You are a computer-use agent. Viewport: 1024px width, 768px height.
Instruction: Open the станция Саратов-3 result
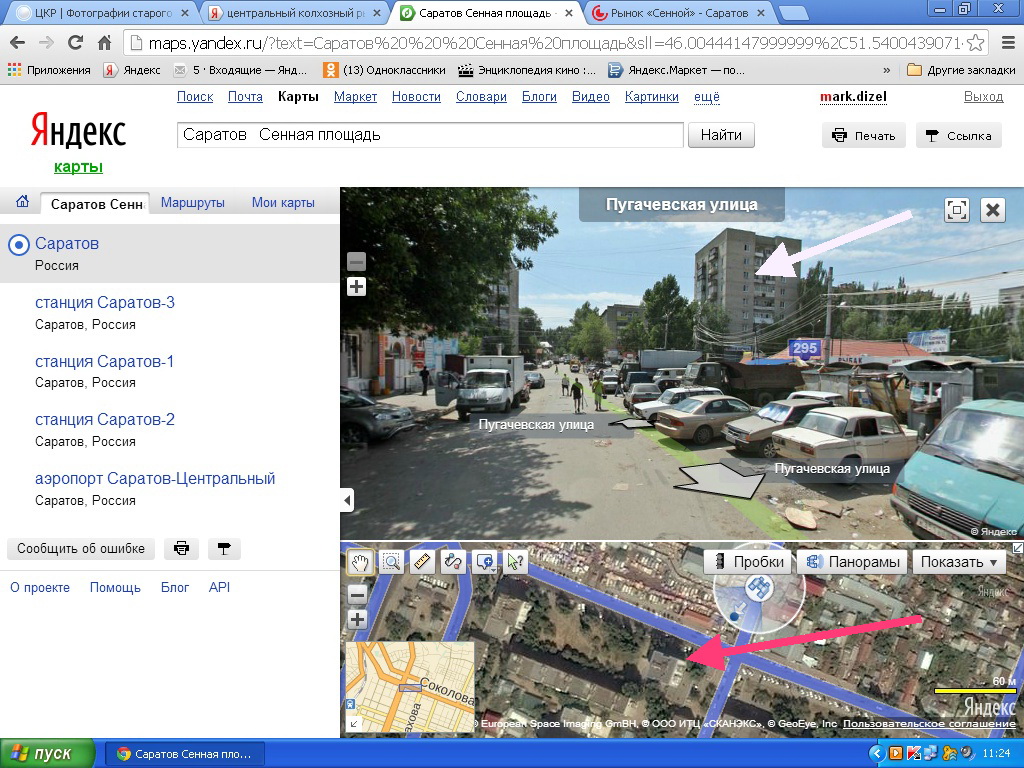[x=105, y=302]
